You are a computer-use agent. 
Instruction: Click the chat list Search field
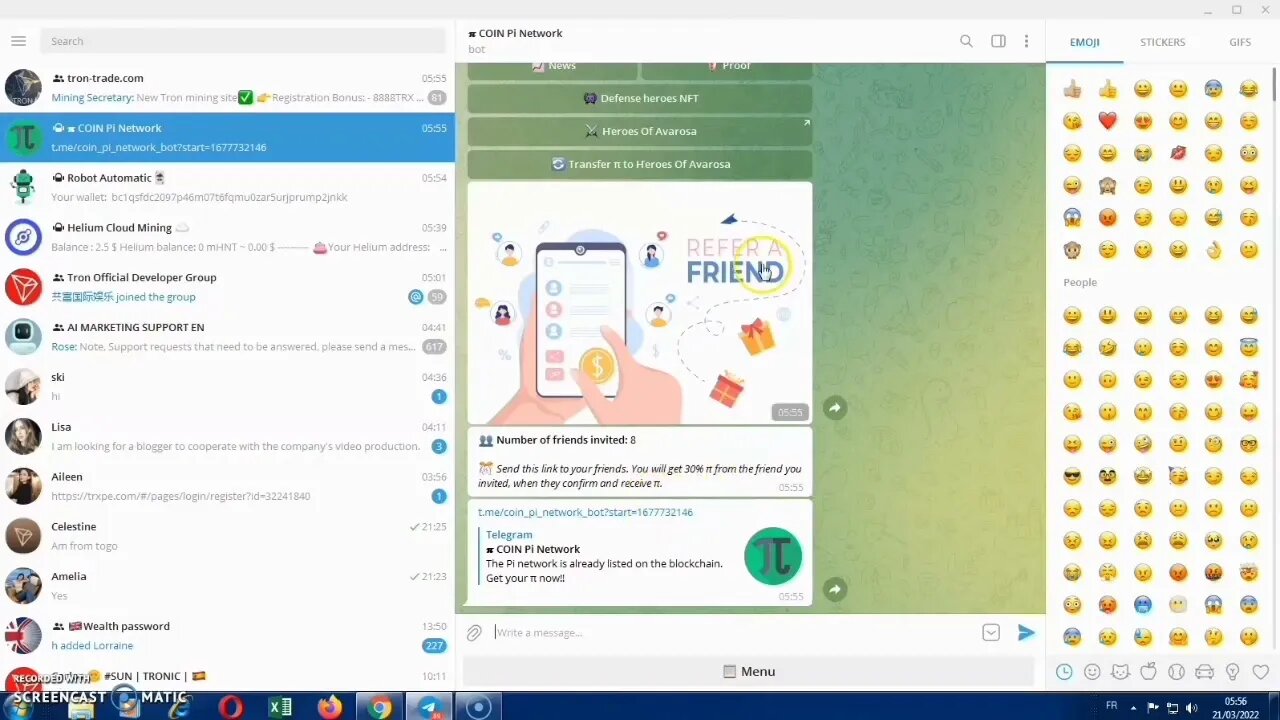click(243, 41)
